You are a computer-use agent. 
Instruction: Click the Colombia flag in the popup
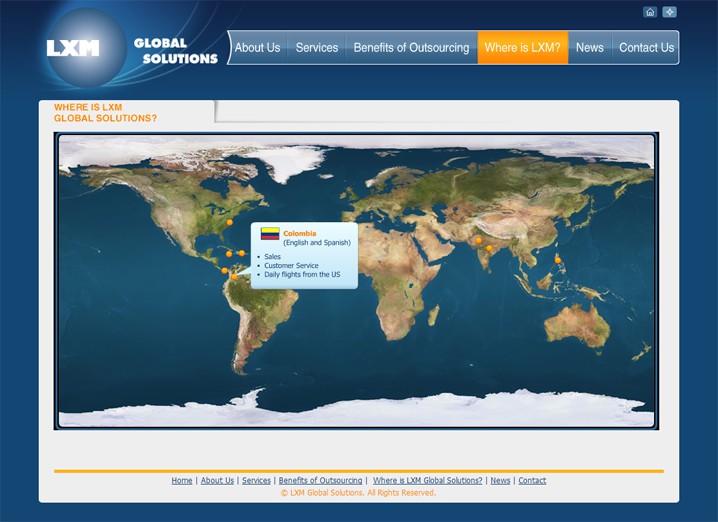point(270,234)
